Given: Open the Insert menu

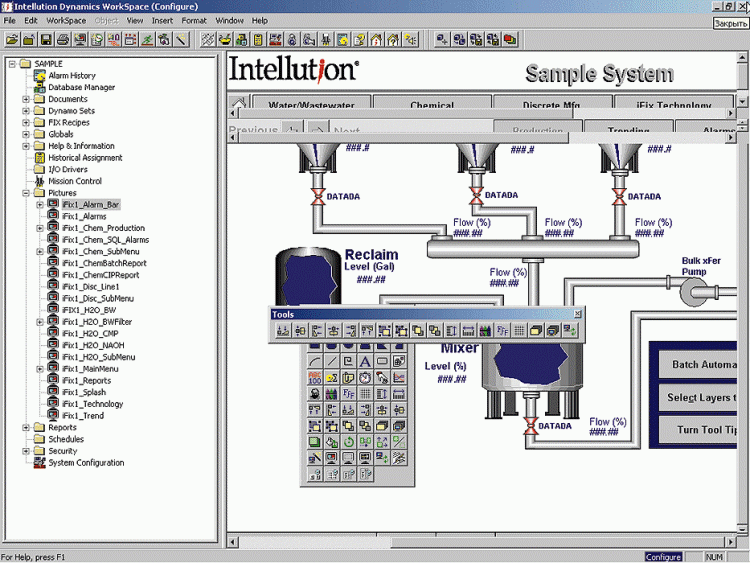Looking at the screenshot, I should coord(162,21).
